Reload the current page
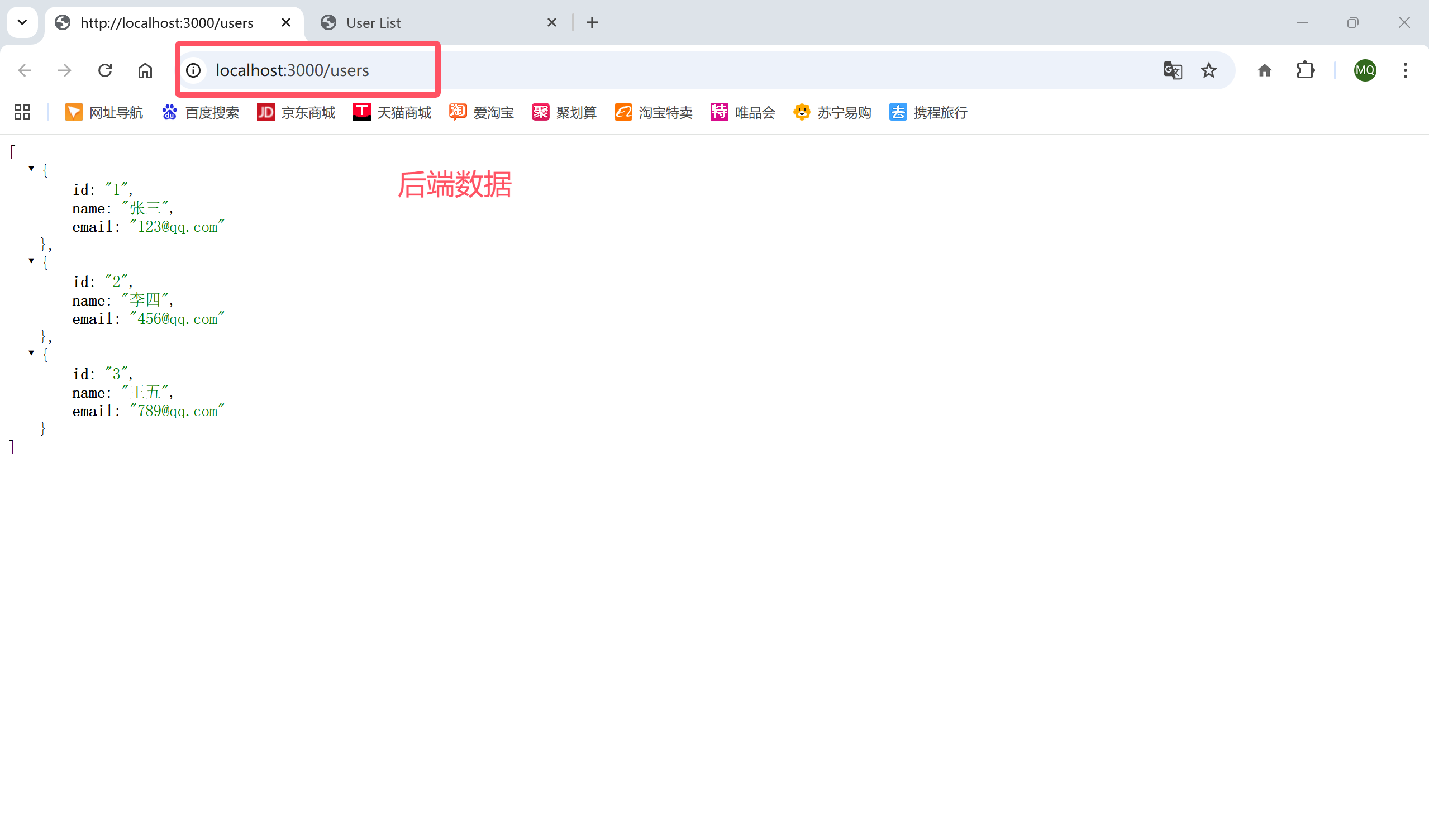This screenshot has width=1429, height=840. click(x=105, y=70)
